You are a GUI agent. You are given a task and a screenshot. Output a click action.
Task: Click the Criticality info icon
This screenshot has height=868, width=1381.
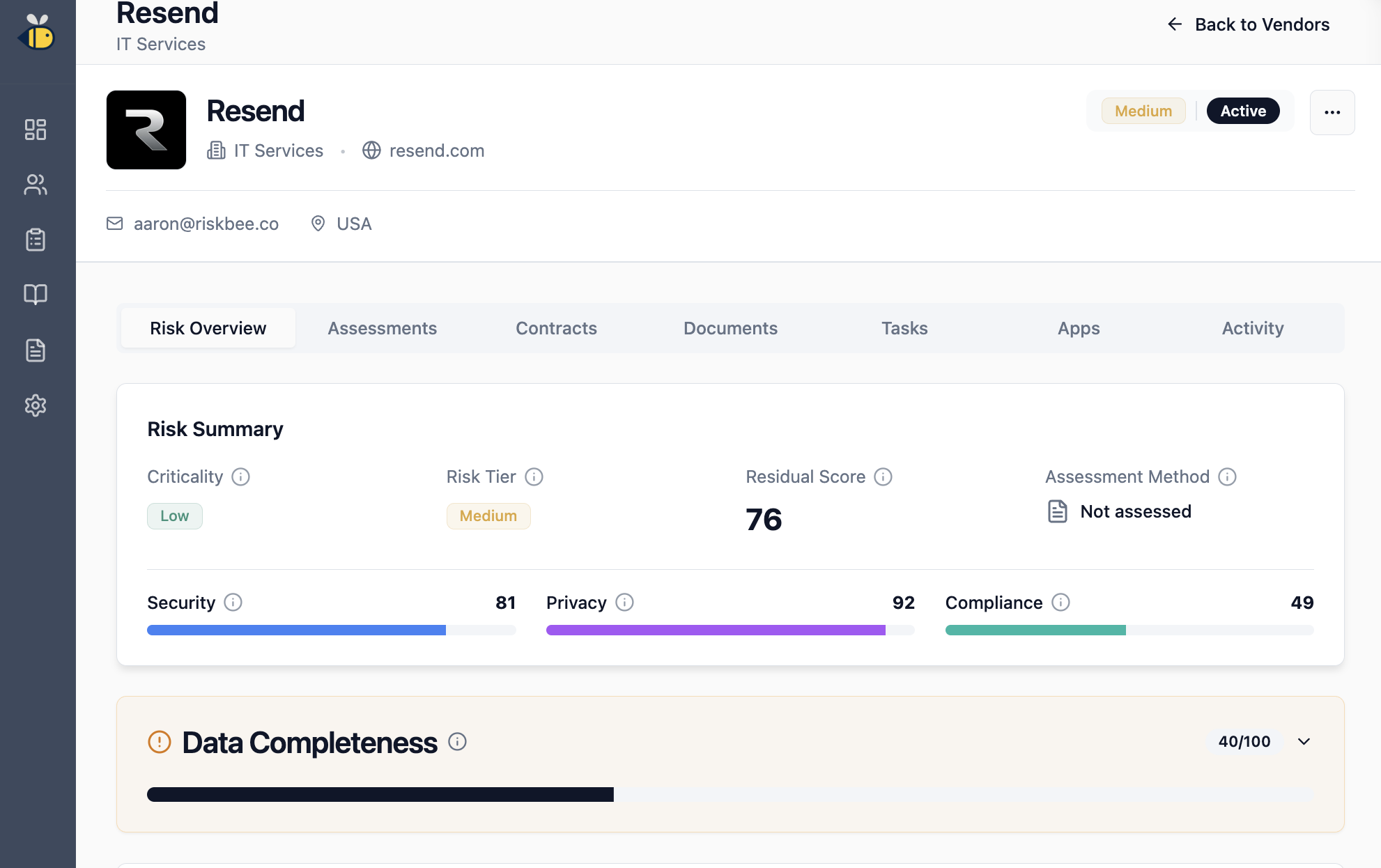pyautogui.click(x=240, y=476)
